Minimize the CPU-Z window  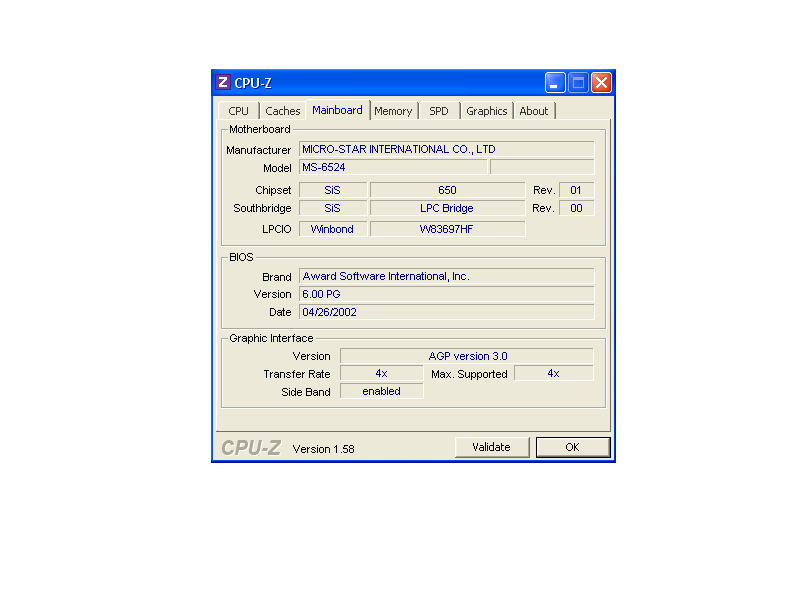point(555,83)
